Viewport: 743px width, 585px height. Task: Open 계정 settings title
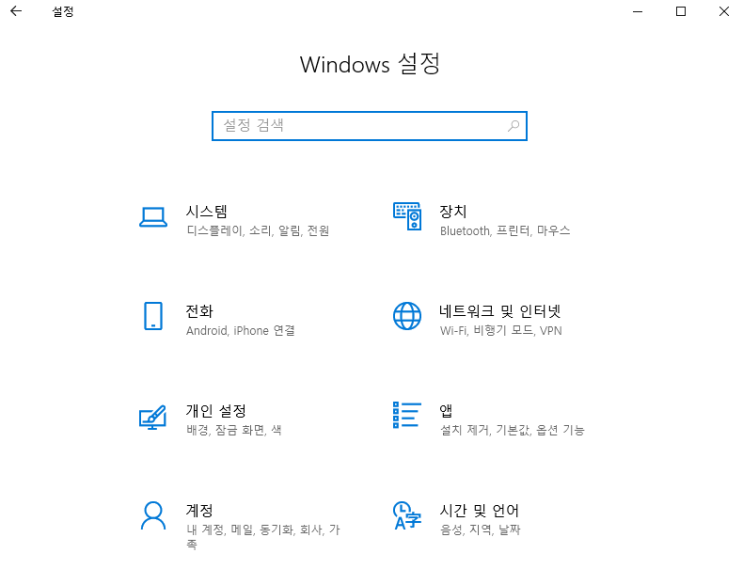[199, 510]
